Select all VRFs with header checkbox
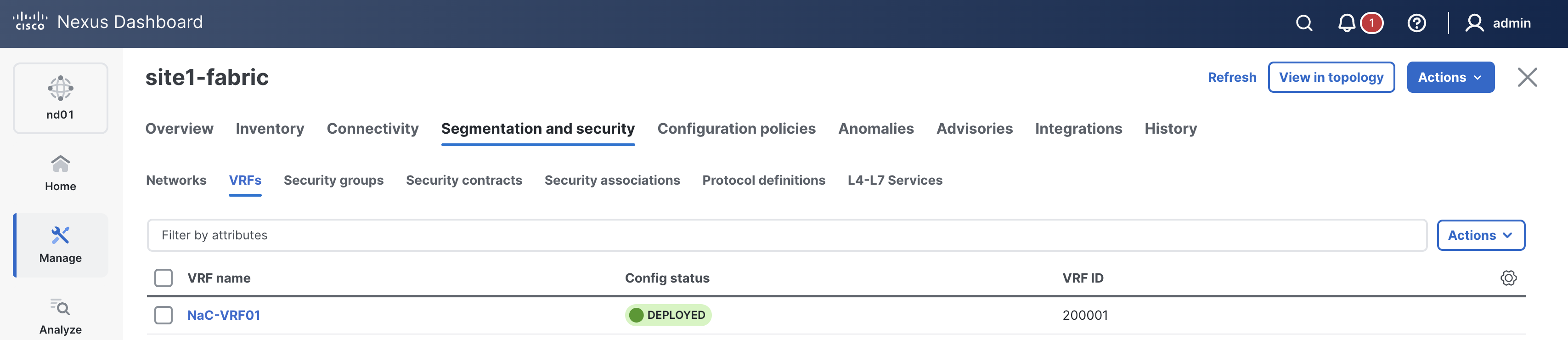Image resolution: width=1568 pixels, height=340 pixels. pos(163,278)
